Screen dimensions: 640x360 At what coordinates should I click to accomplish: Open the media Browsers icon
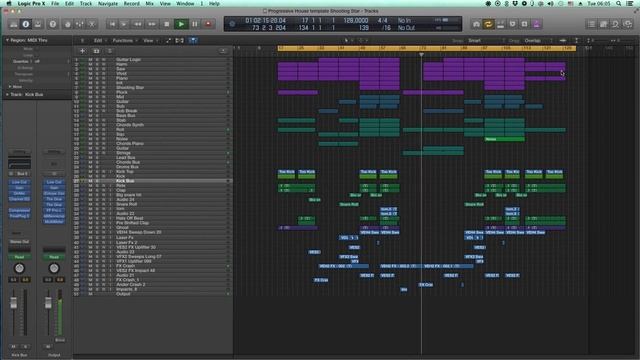[x=628, y=24]
